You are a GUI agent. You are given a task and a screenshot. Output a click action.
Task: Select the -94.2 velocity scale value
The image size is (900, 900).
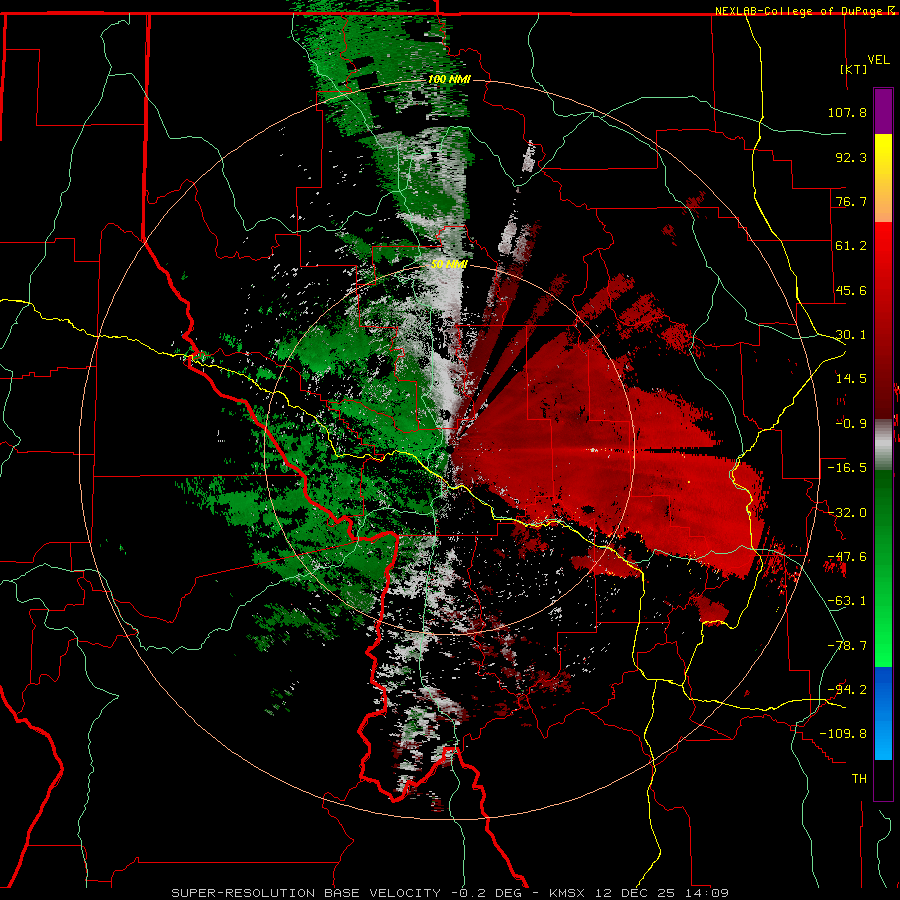pos(847,689)
